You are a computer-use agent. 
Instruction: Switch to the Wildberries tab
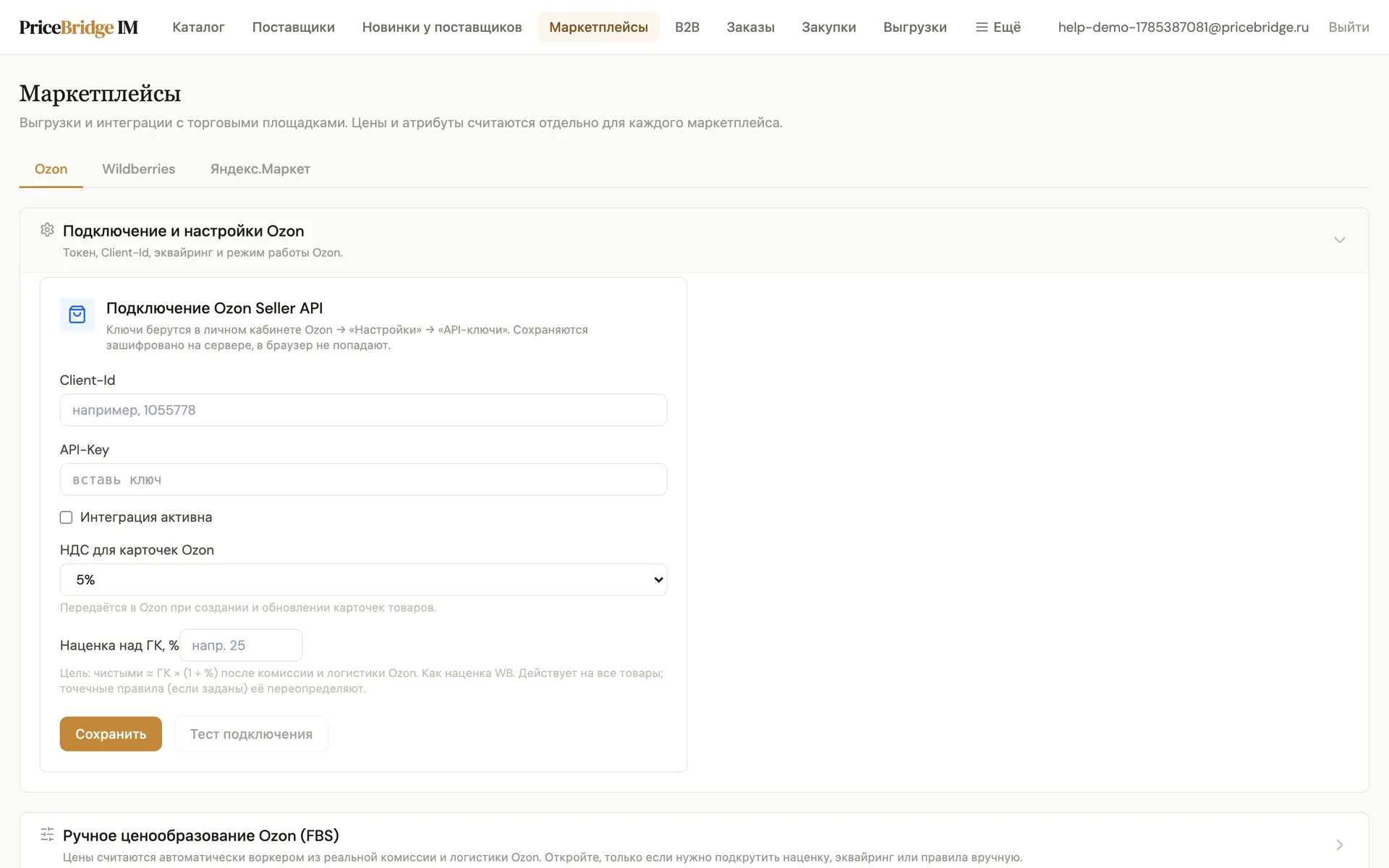coord(139,169)
